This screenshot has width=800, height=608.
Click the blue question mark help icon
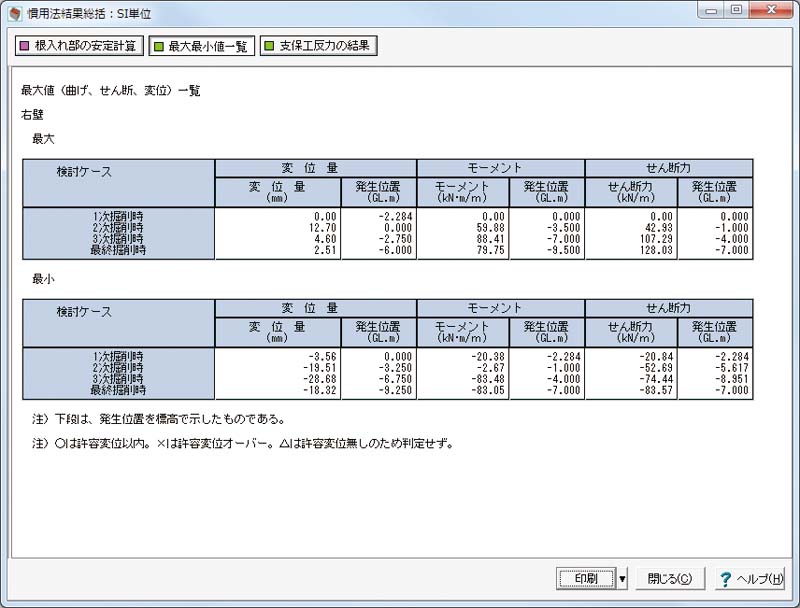click(x=725, y=579)
